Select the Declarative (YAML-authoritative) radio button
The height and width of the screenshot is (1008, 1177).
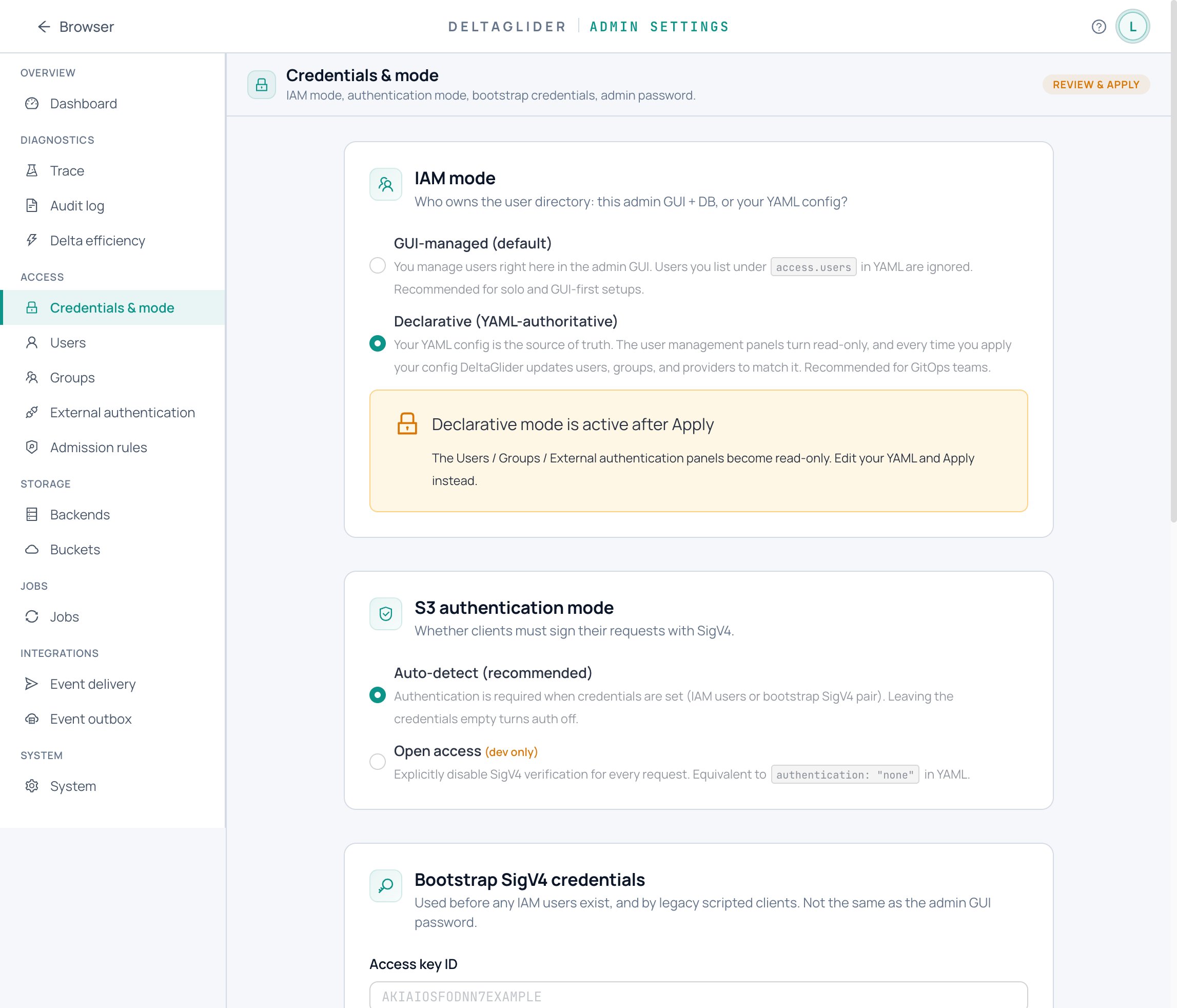[x=377, y=344]
